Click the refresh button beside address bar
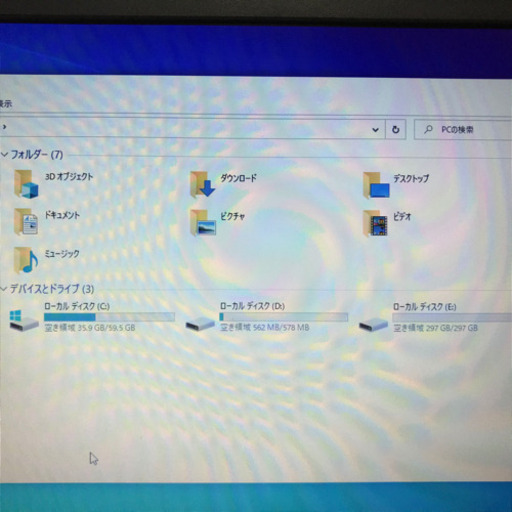This screenshot has height=512, width=512. click(396, 129)
